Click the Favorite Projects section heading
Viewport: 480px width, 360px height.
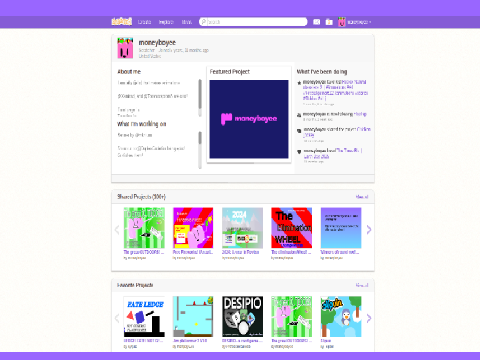click(135, 285)
